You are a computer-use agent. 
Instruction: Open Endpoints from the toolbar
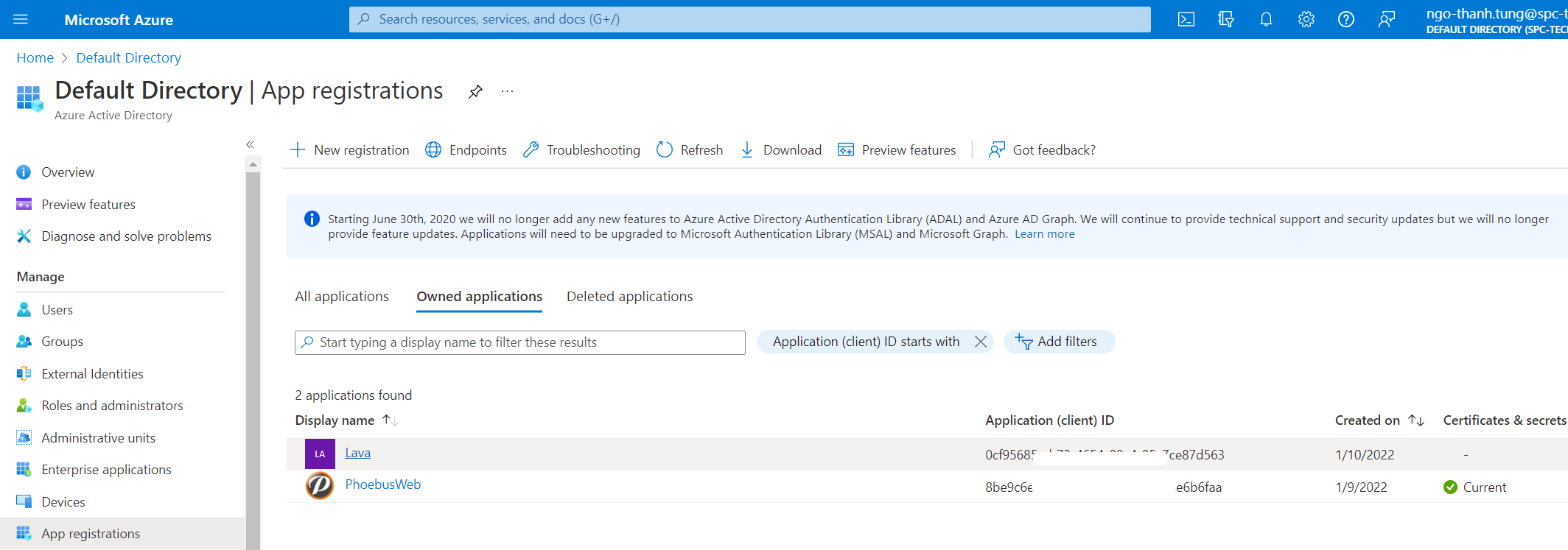[x=466, y=150]
